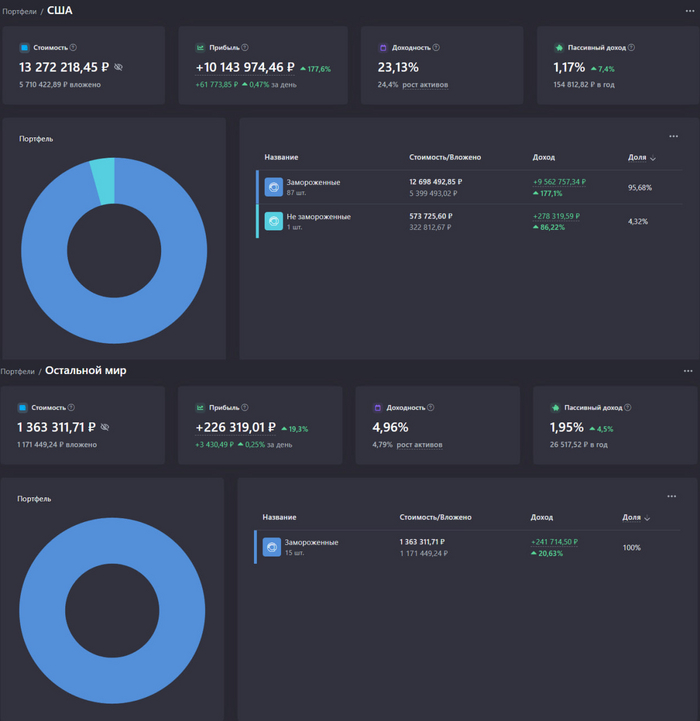Screen dimensions: 700x721
Task: Click the 1 363 311,71 ₽ portfolio value at top
Action: coord(56,428)
